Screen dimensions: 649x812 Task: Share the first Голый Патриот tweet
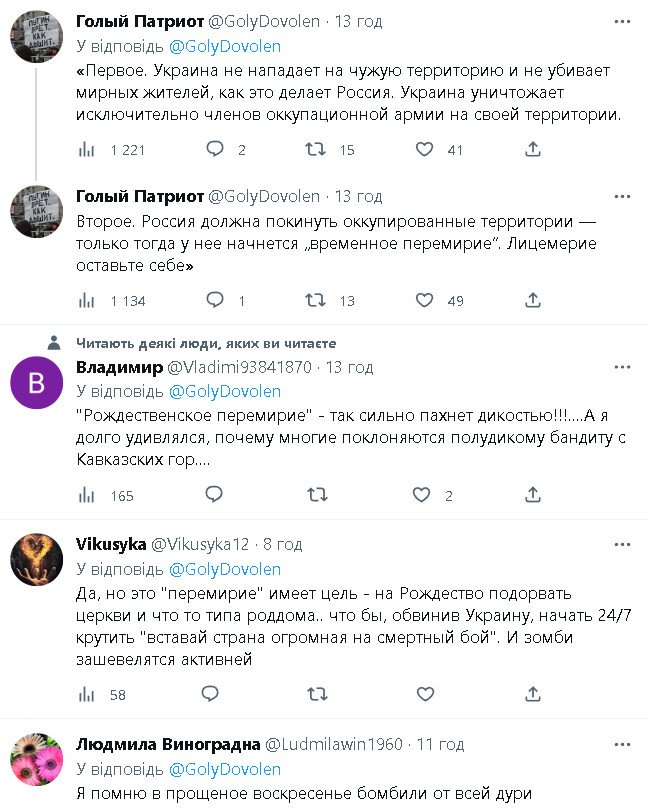click(x=534, y=150)
